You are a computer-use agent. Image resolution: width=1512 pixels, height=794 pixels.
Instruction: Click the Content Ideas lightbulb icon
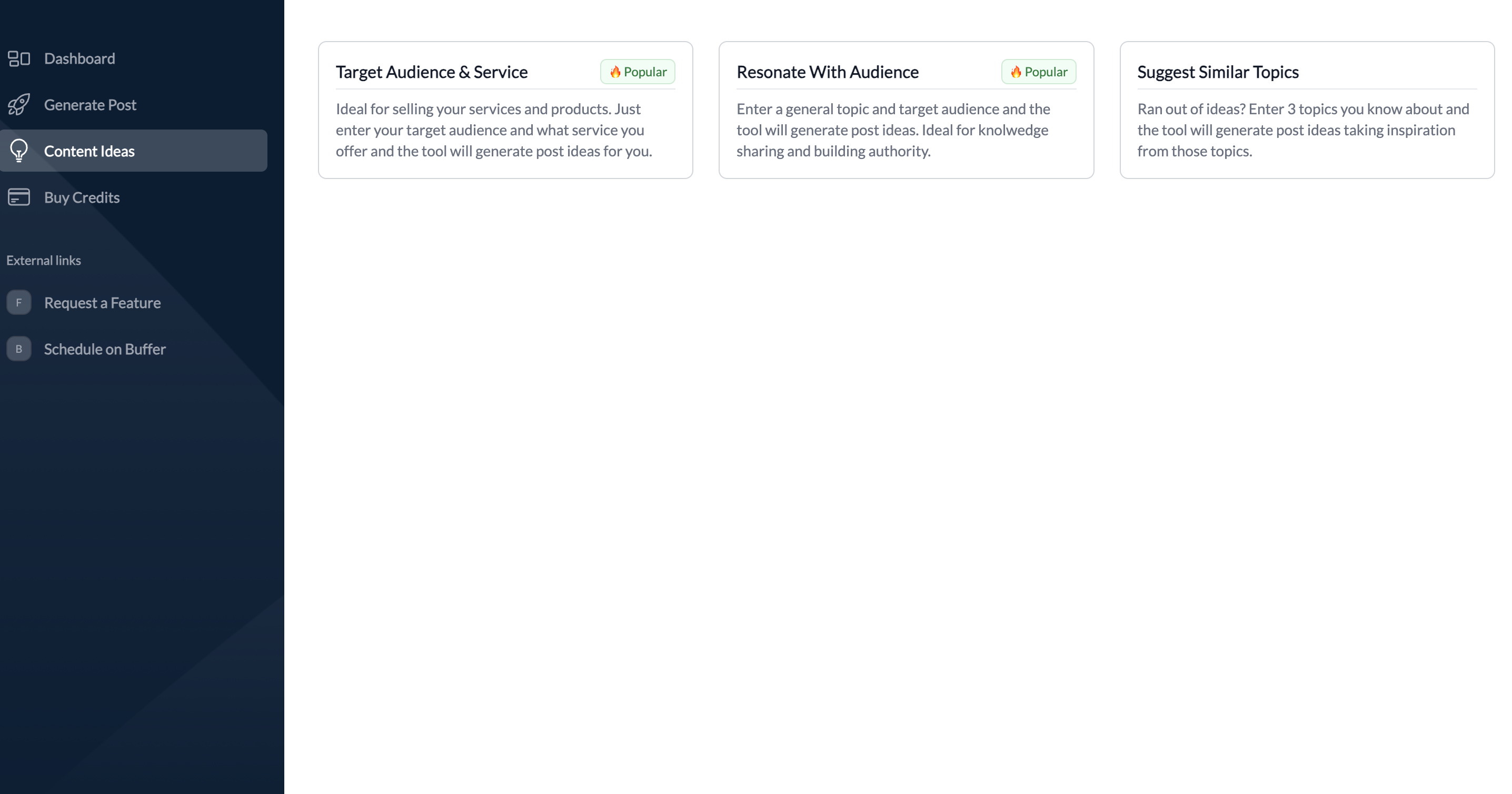tap(19, 151)
